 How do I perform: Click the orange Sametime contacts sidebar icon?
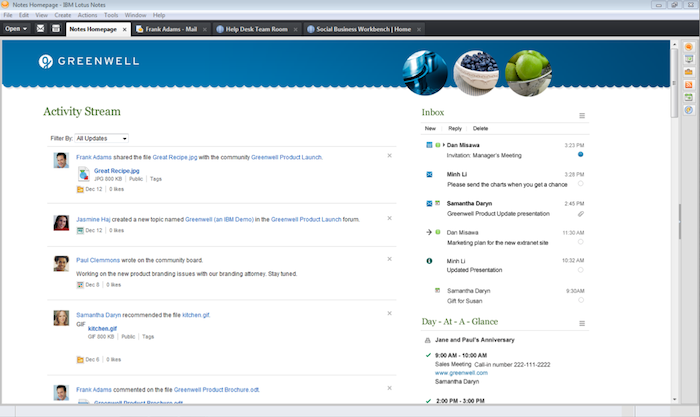[689, 47]
